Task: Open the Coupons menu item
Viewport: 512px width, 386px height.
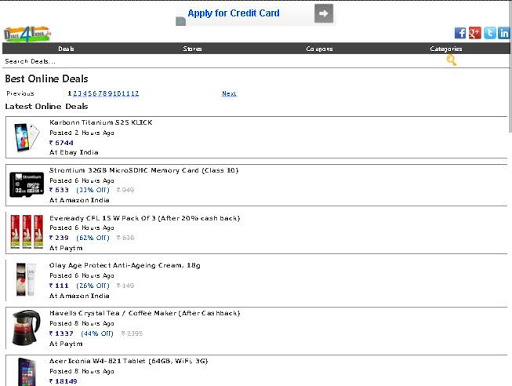Action: click(319, 49)
